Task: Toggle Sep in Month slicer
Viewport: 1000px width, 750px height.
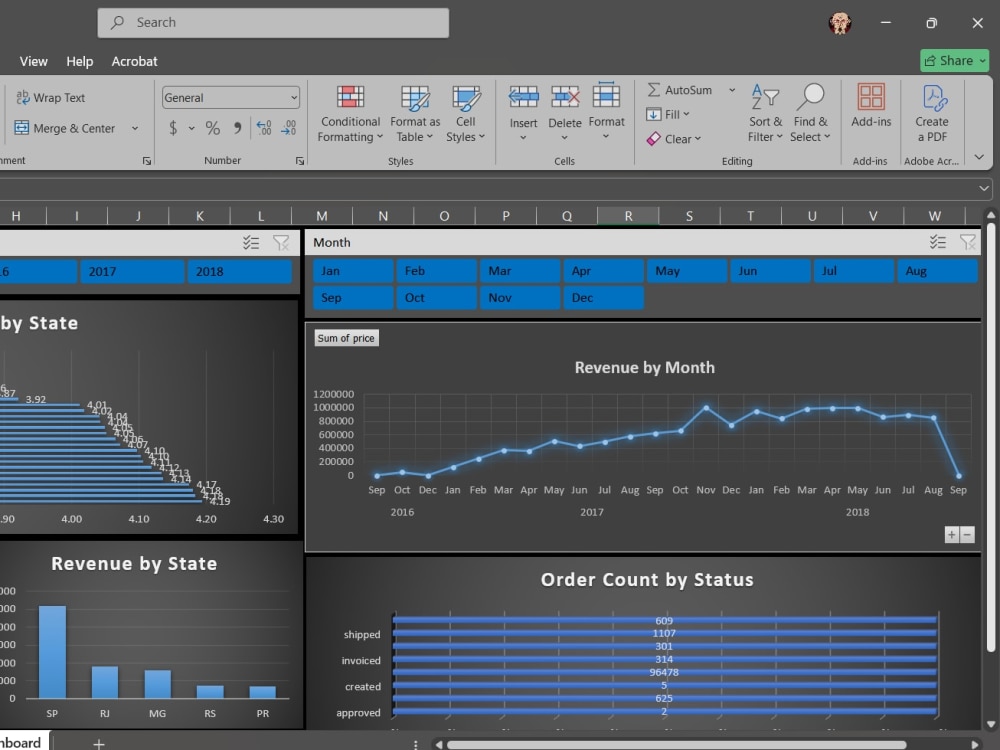Action: pyautogui.click(x=353, y=298)
